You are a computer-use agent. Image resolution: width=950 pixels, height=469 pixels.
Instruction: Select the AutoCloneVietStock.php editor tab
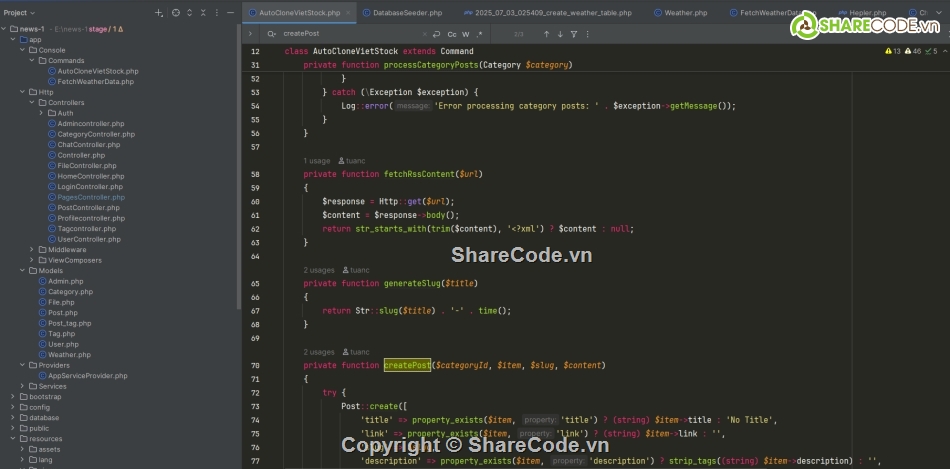pos(299,13)
